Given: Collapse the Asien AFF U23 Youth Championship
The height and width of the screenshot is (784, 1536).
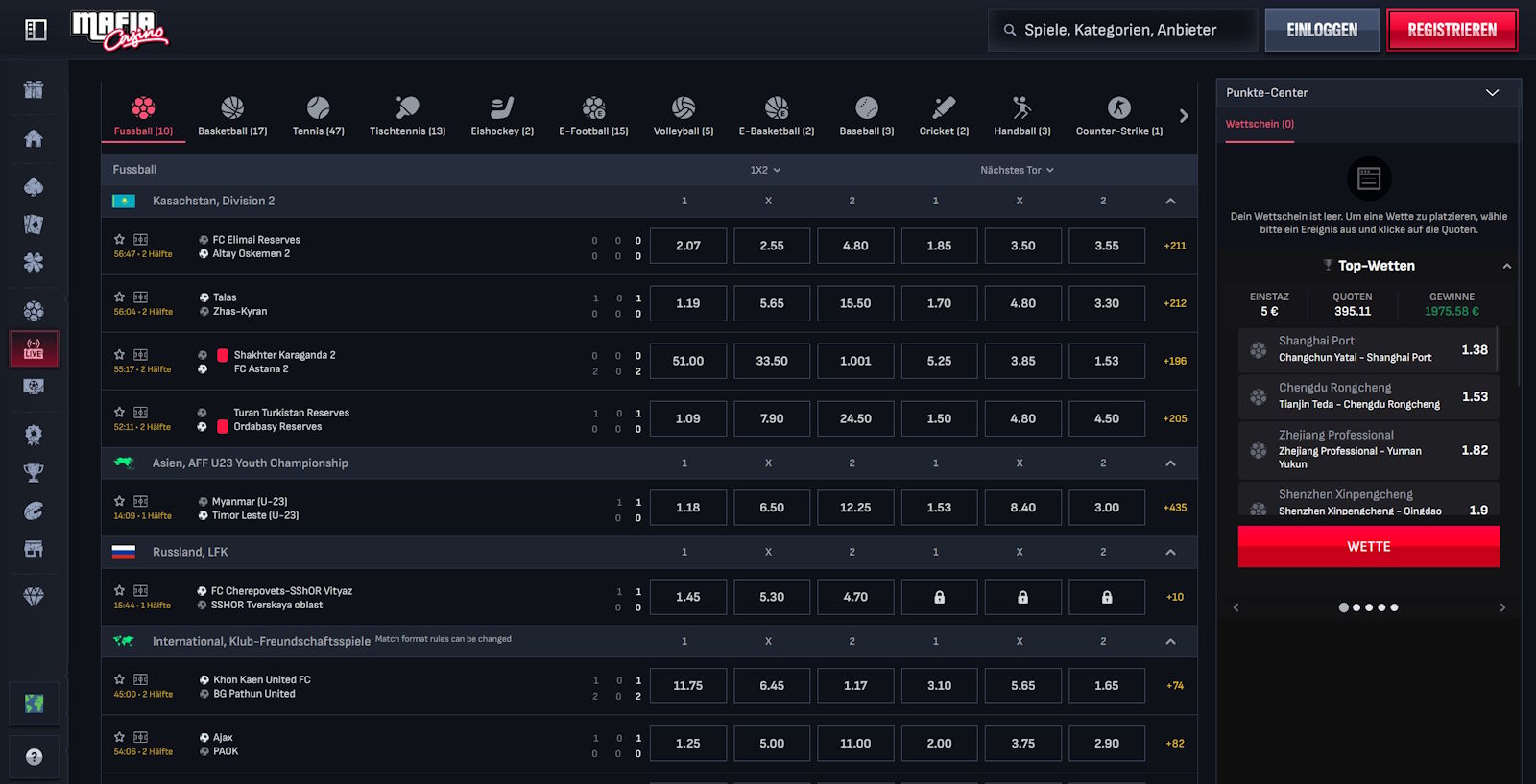Looking at the screenshot, I should (1170, 463).
